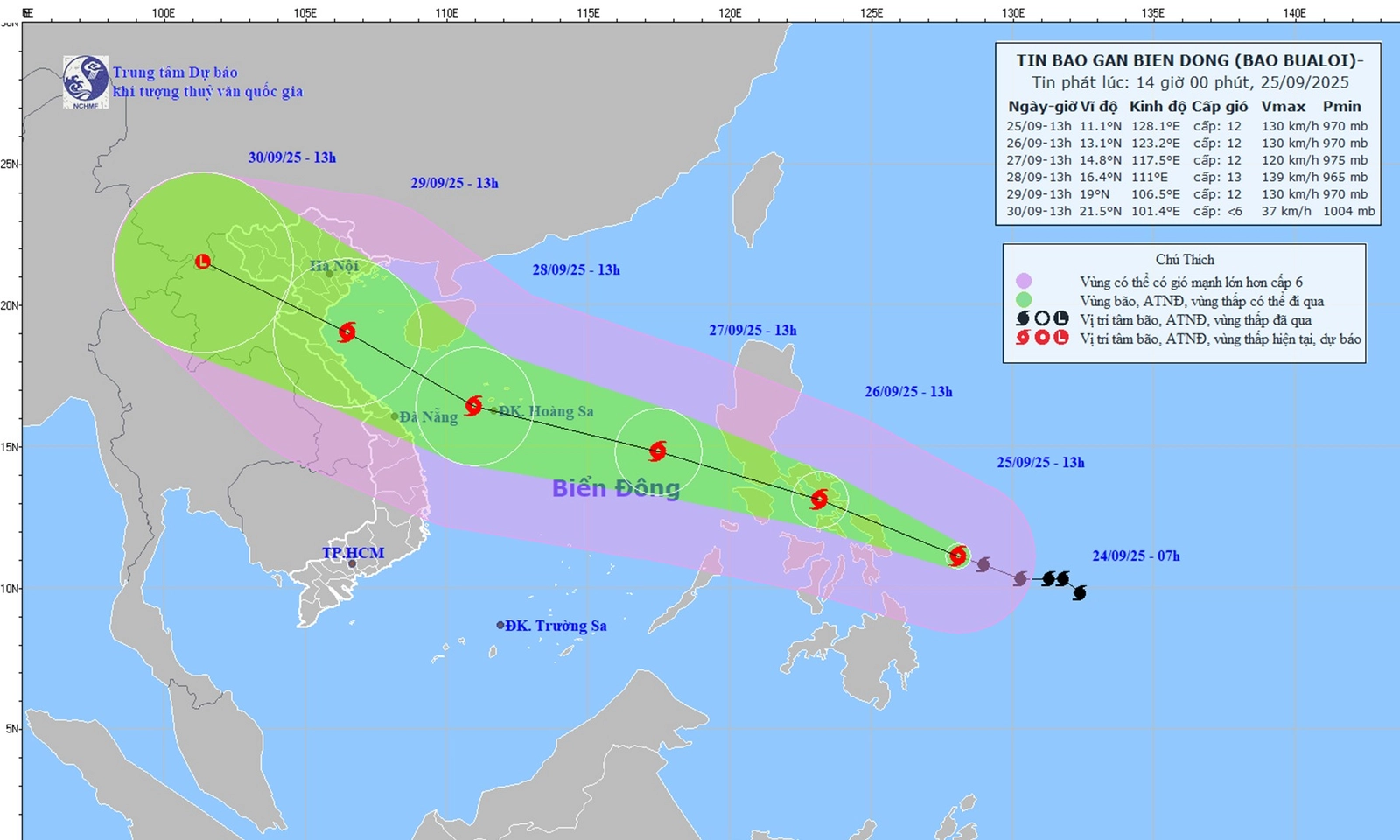The height and width of the screenshot is (840, 1400).
Task: Select the current storm position icon for 25/09
Action: click(958, 556)
